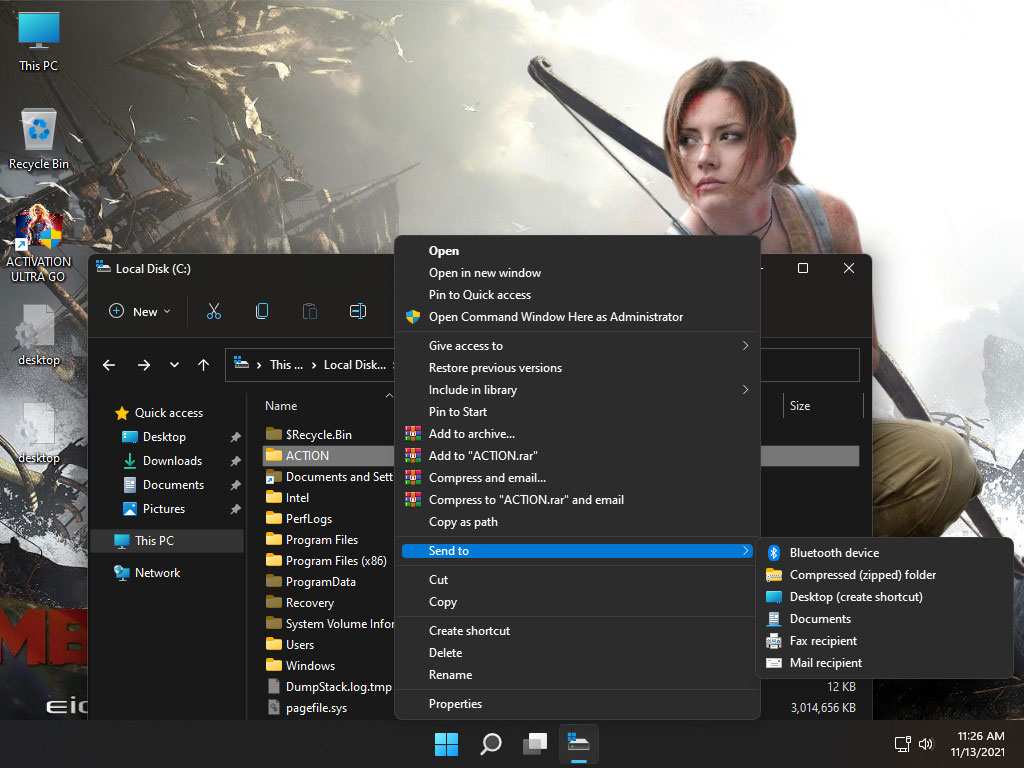Choose Mail recipient in submenu

click(884, 663)
